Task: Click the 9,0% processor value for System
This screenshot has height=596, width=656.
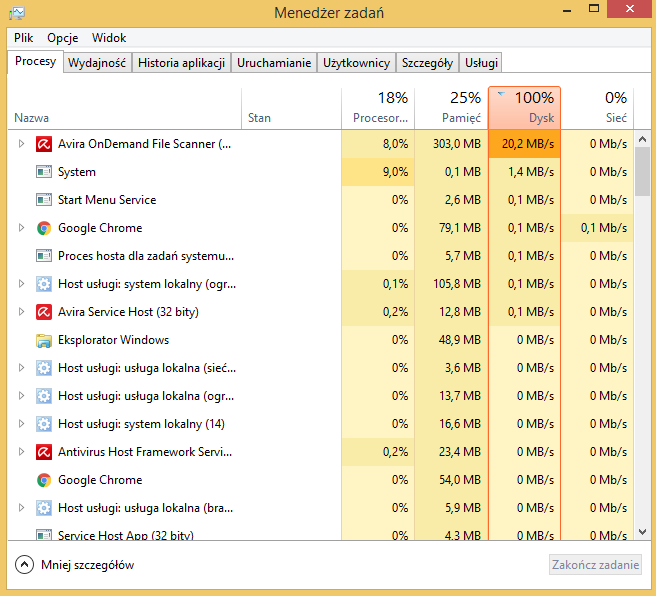Action: 395,172
